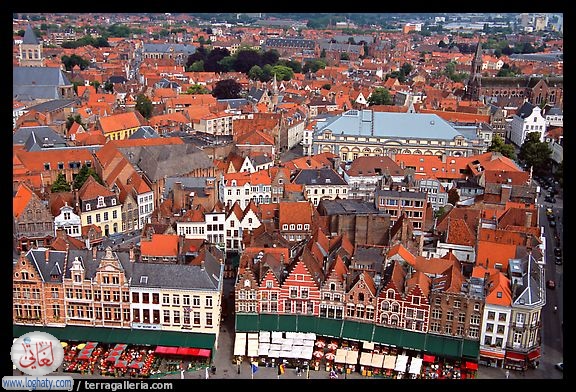The height and width of the screenshot is (392, 576).
Task: Open the www.loghaty.com link
Action: (37, 383)
